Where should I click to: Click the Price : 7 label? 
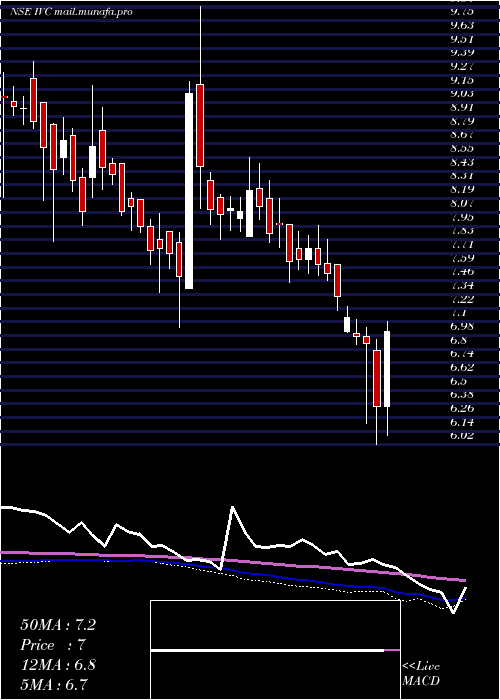(x=52, y=645)
